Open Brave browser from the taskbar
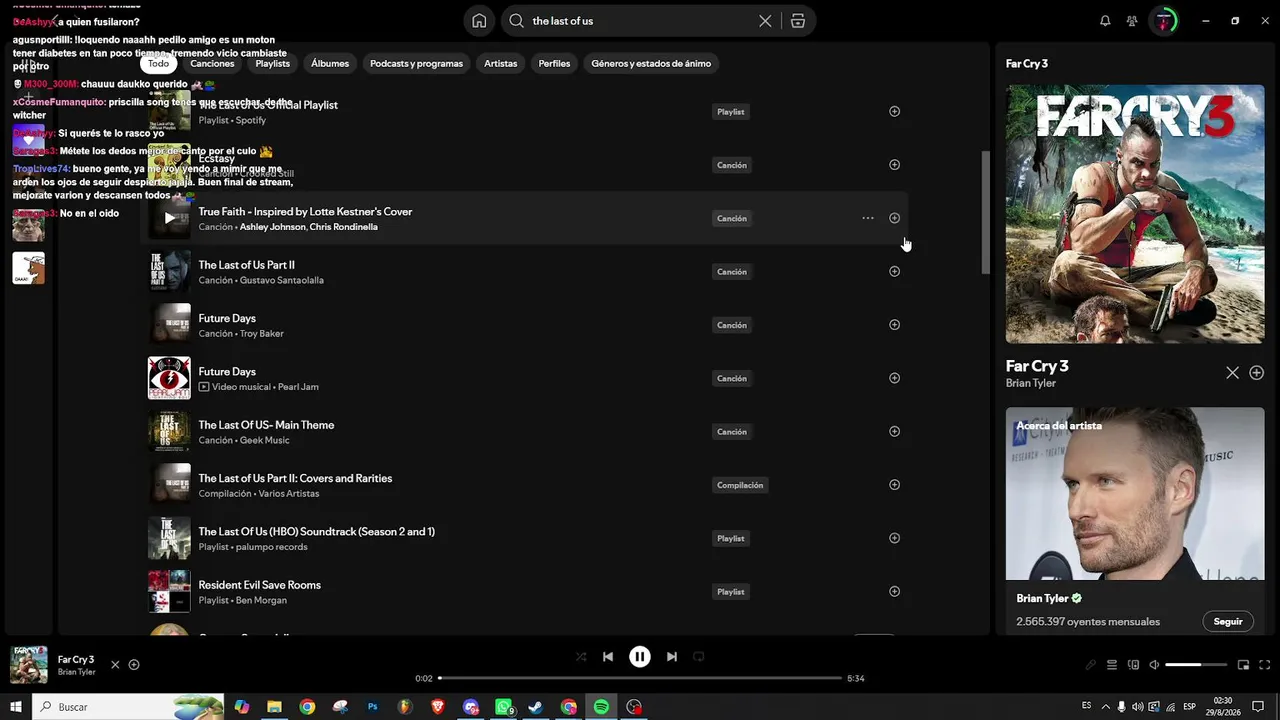The image size is (1280, 720). tap(438, 707)
